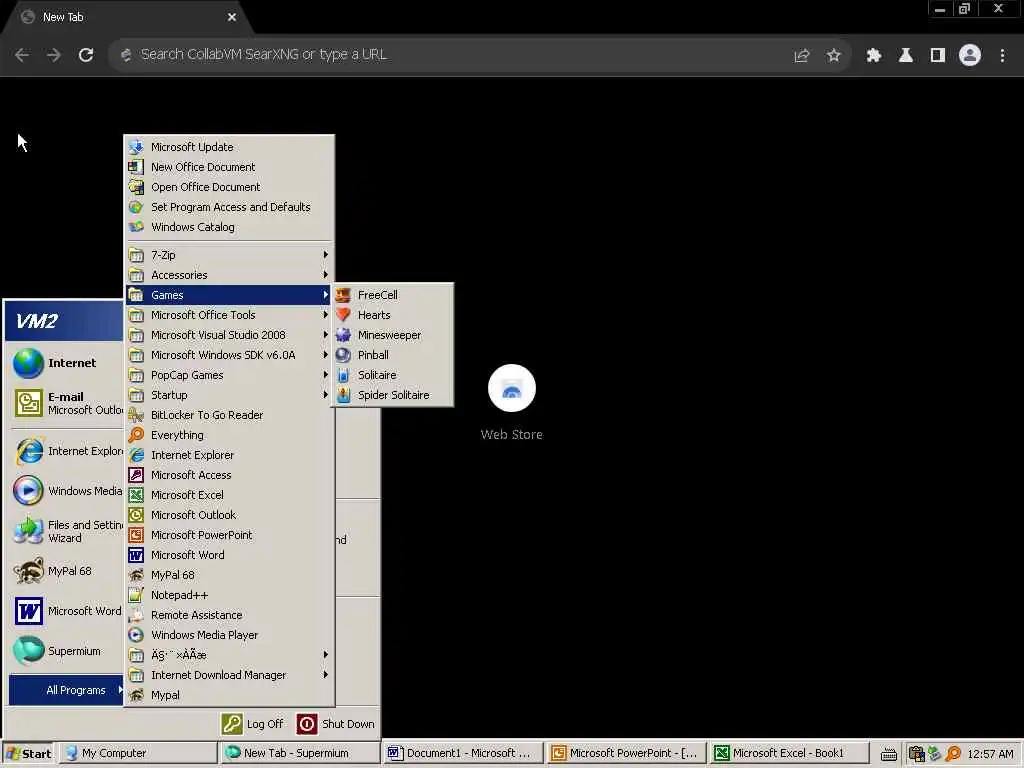Launch Windows Media Player from programs list
Viewport: 1024px width, 768px height.
(229, 635)
